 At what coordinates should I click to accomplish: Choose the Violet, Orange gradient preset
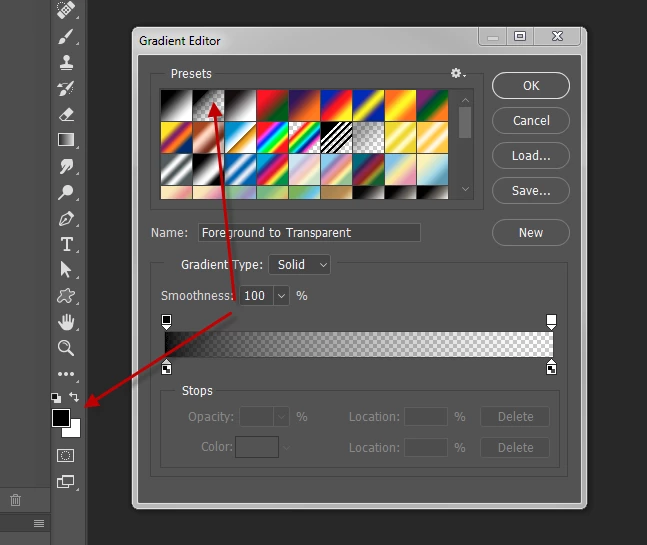point(305,105)
